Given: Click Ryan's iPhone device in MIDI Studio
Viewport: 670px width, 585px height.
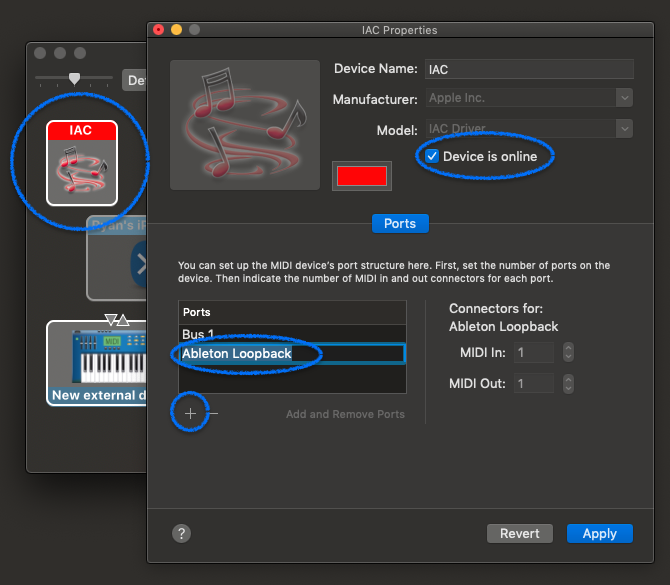Looking at the screenshot, I should [117, 259].
